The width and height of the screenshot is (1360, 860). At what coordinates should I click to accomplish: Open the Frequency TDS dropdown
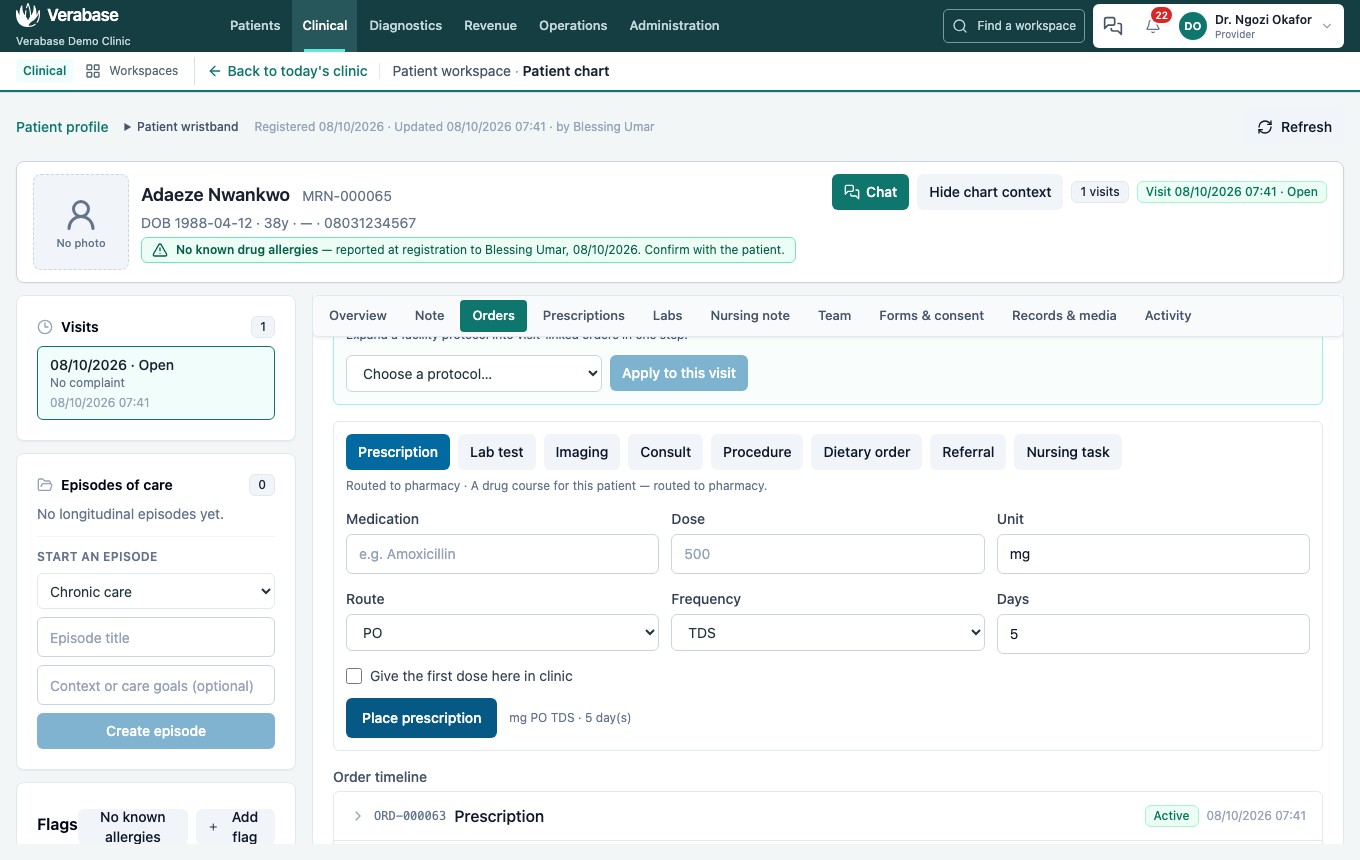tap(828, 633)
